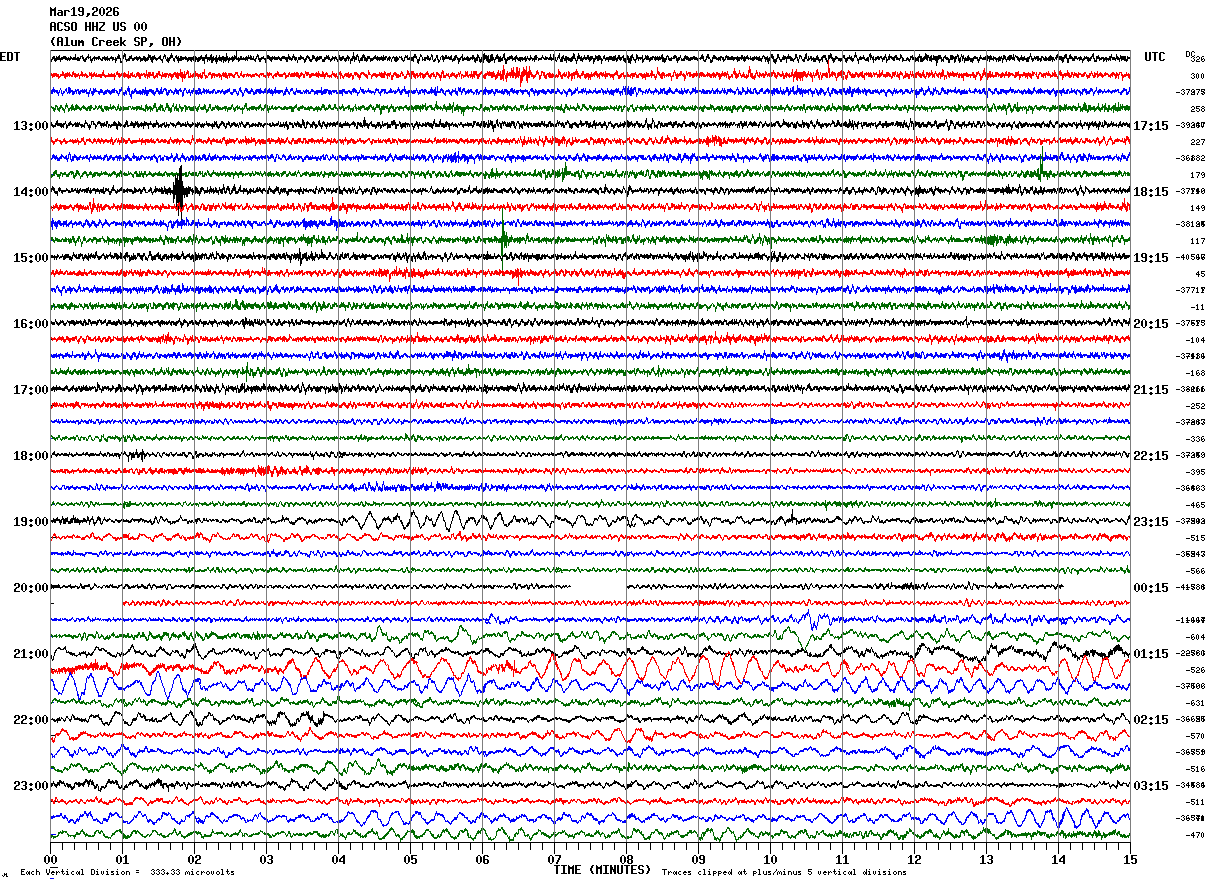Click the 03:15 UTC row label
The image size is (1210, 886).
[x=1151, y=786]
